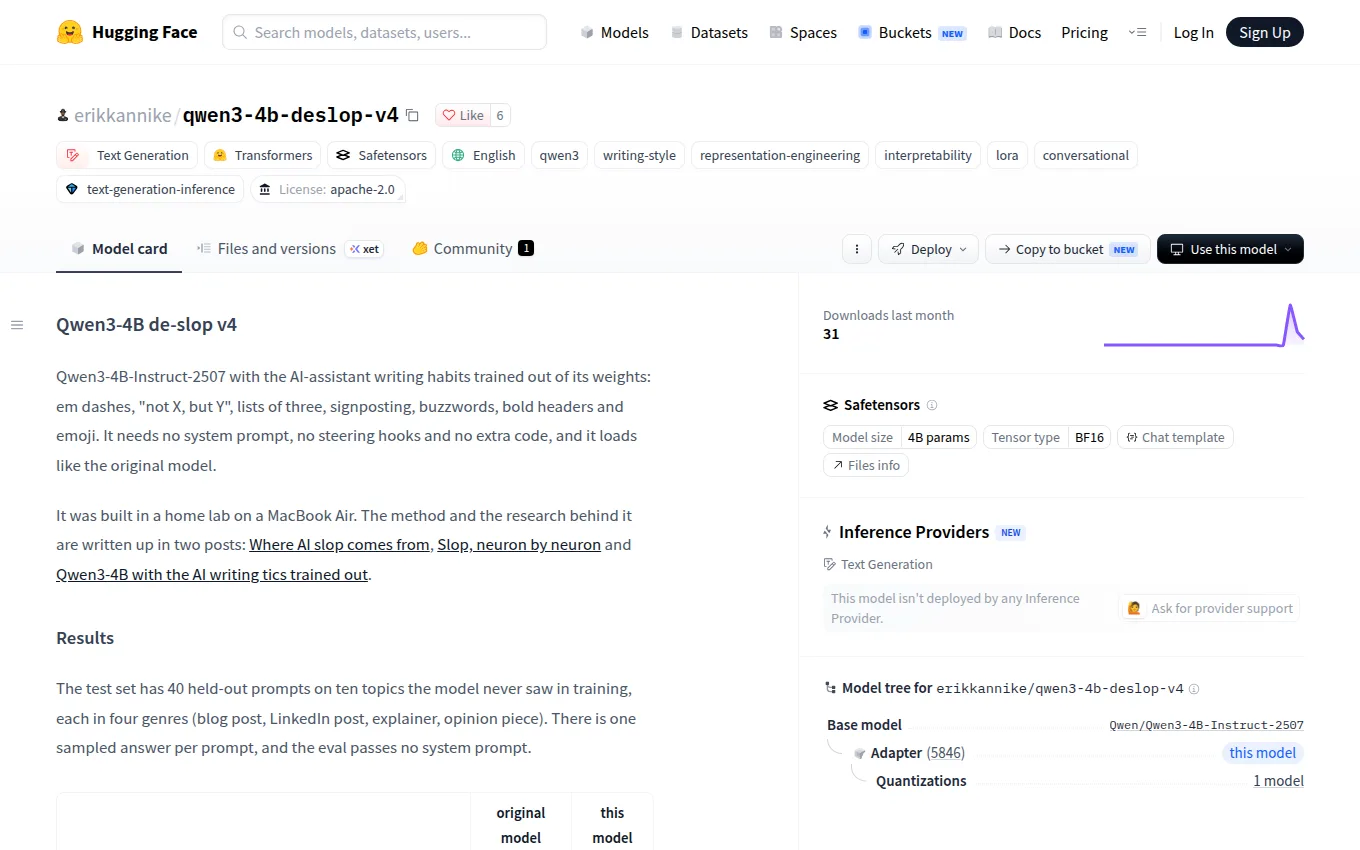Open the more options kebab menu
The height and width of the screenshot is (850, 1360).
pos(857,249)
